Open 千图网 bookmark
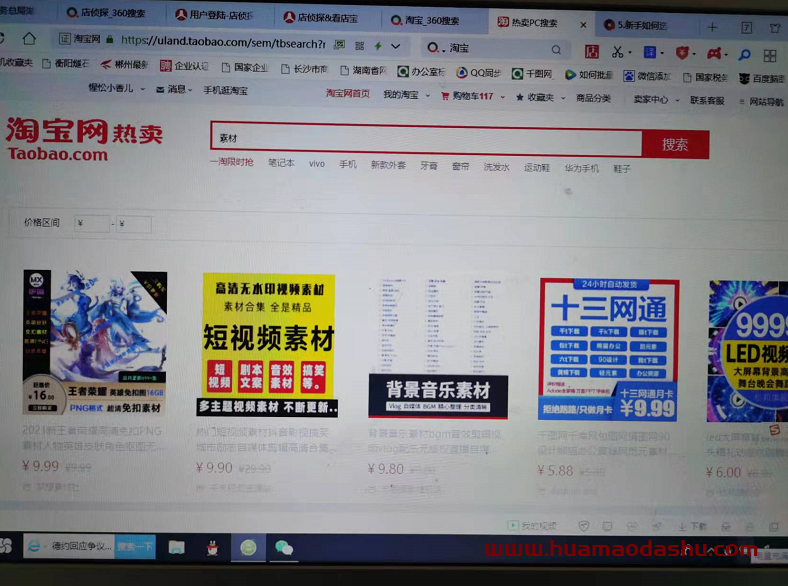The image size is (788, 586). pos(532,74)
